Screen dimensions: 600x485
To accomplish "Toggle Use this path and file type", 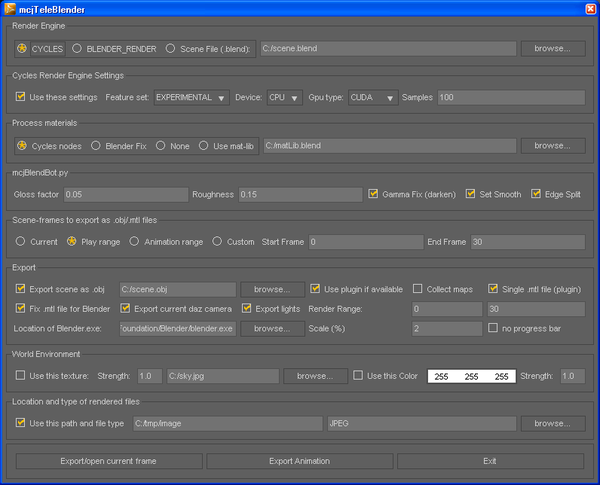I will [20, 423].
